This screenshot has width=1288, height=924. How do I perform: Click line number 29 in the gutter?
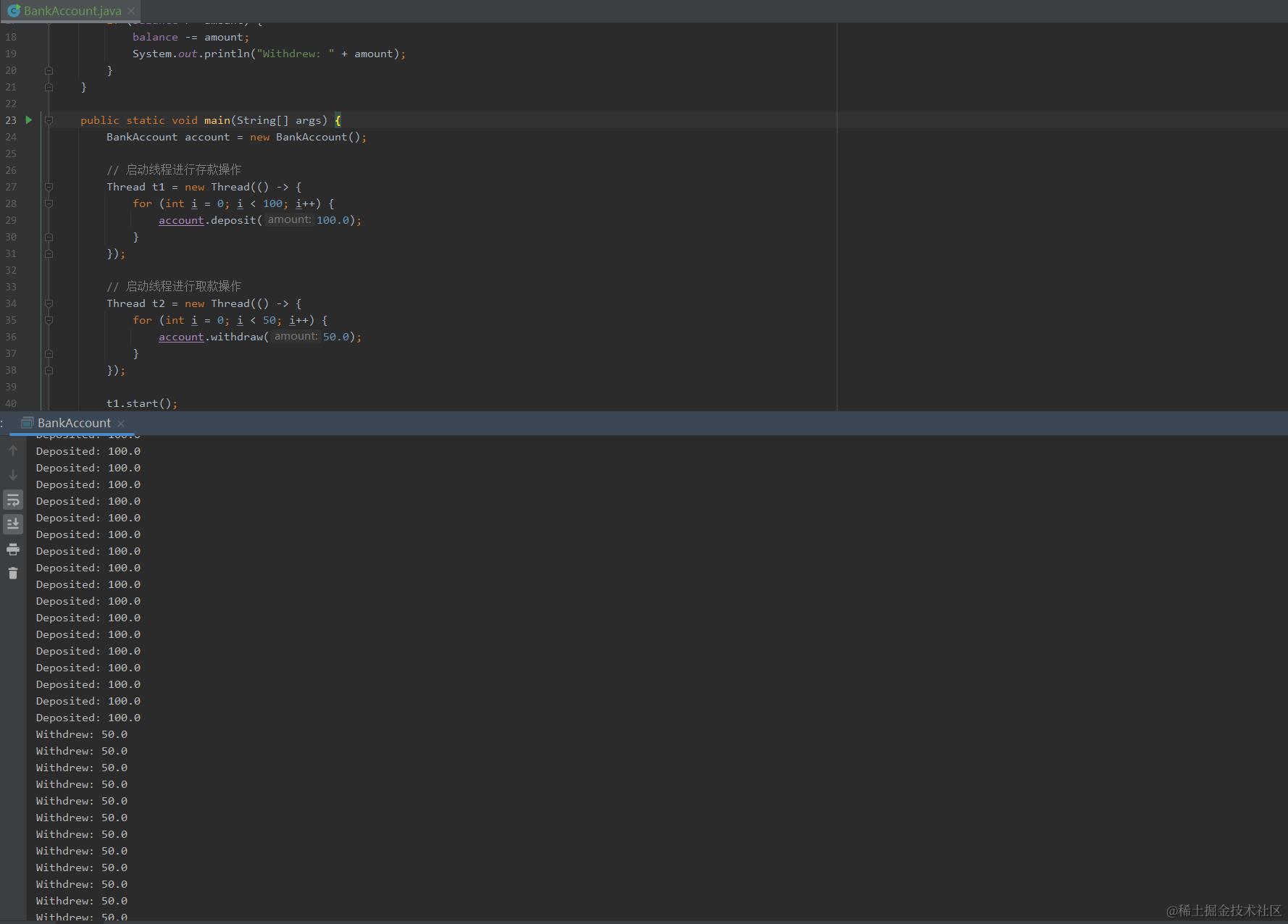(11, 220)
